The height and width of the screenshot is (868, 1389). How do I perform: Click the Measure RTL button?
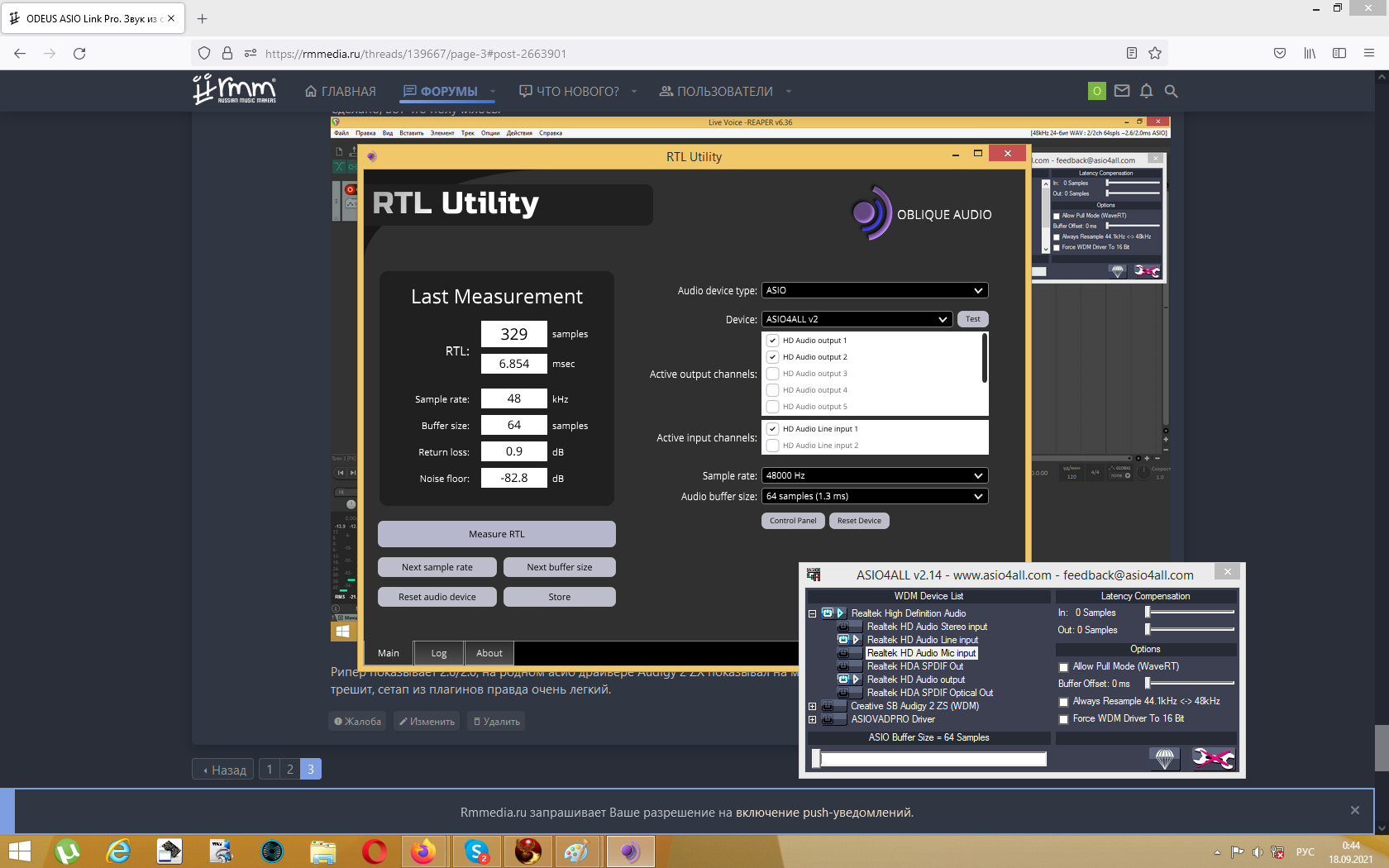pyautogui.click(x=497, y=534)
